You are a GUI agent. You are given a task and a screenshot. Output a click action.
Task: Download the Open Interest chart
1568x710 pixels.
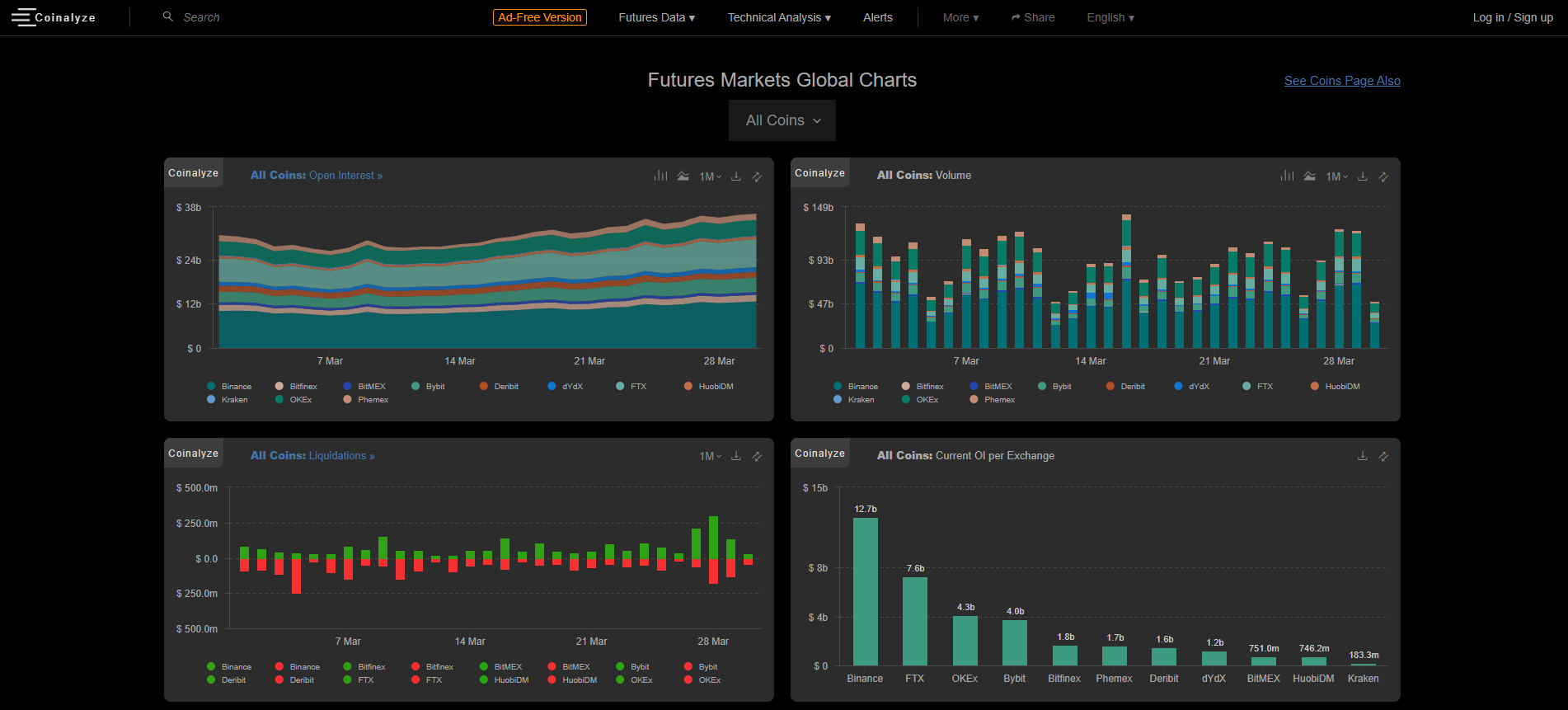(x=736, y=176)
